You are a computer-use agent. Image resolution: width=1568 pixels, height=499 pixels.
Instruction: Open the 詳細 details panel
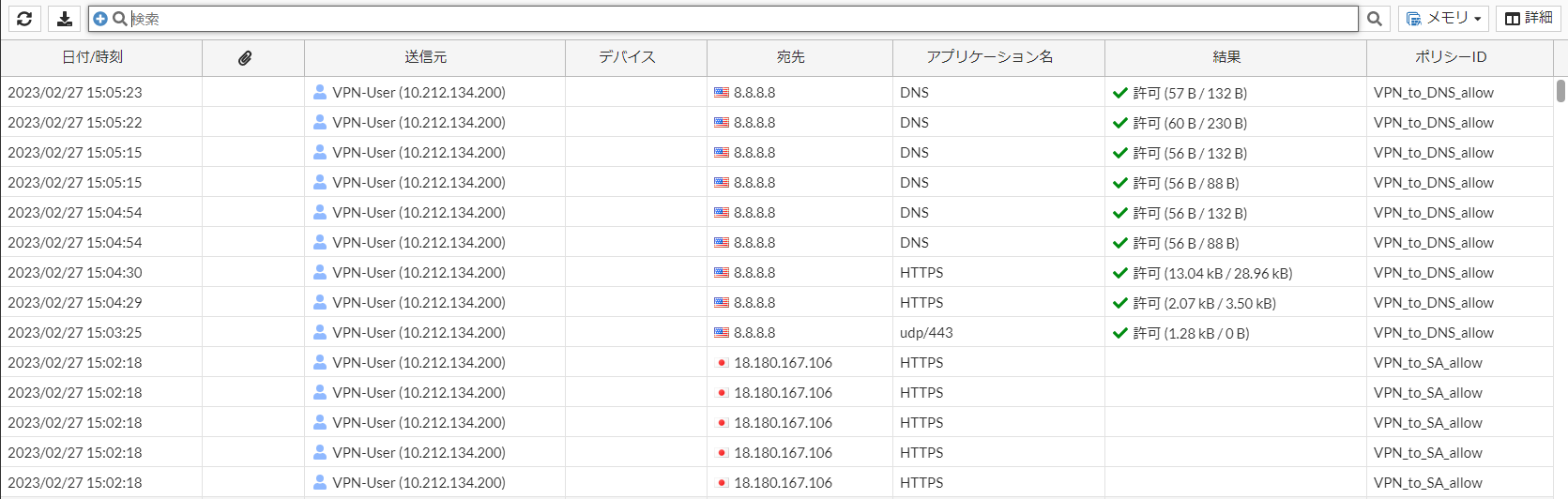click(x=1529, y=19)
